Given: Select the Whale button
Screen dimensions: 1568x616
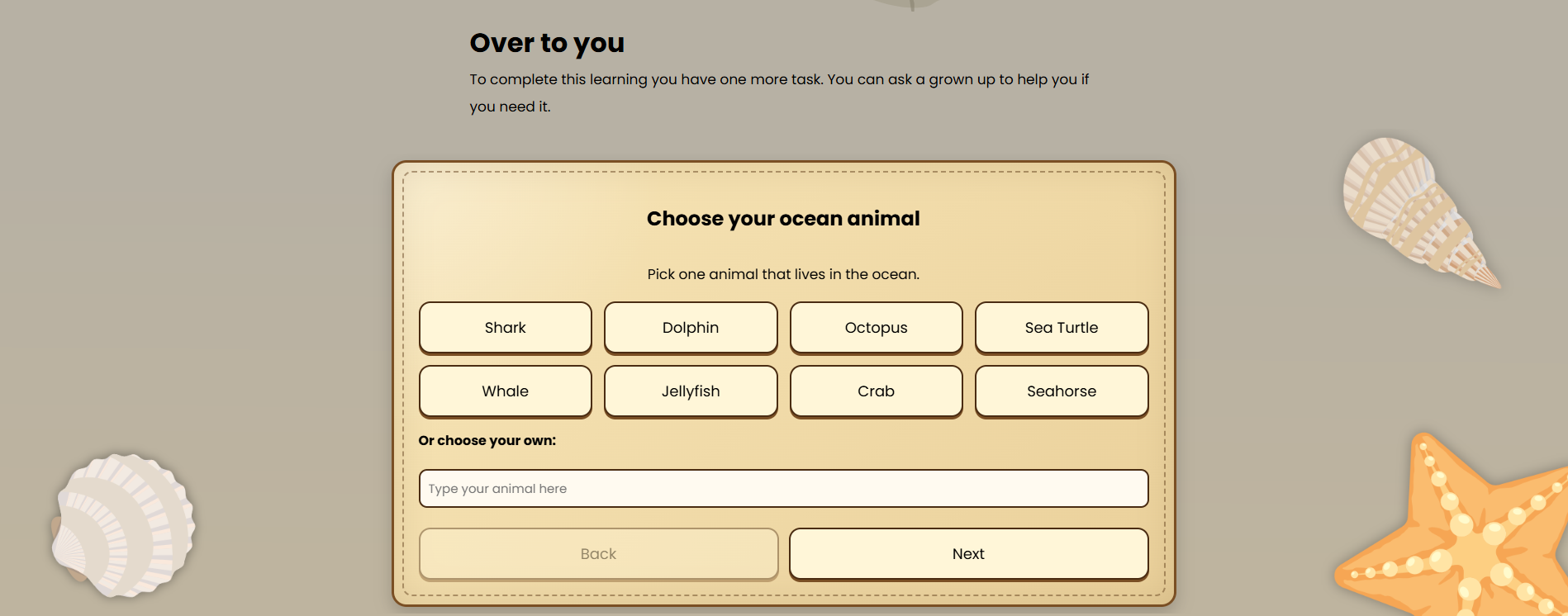Looking at the screenshot, I should point(505,391).
